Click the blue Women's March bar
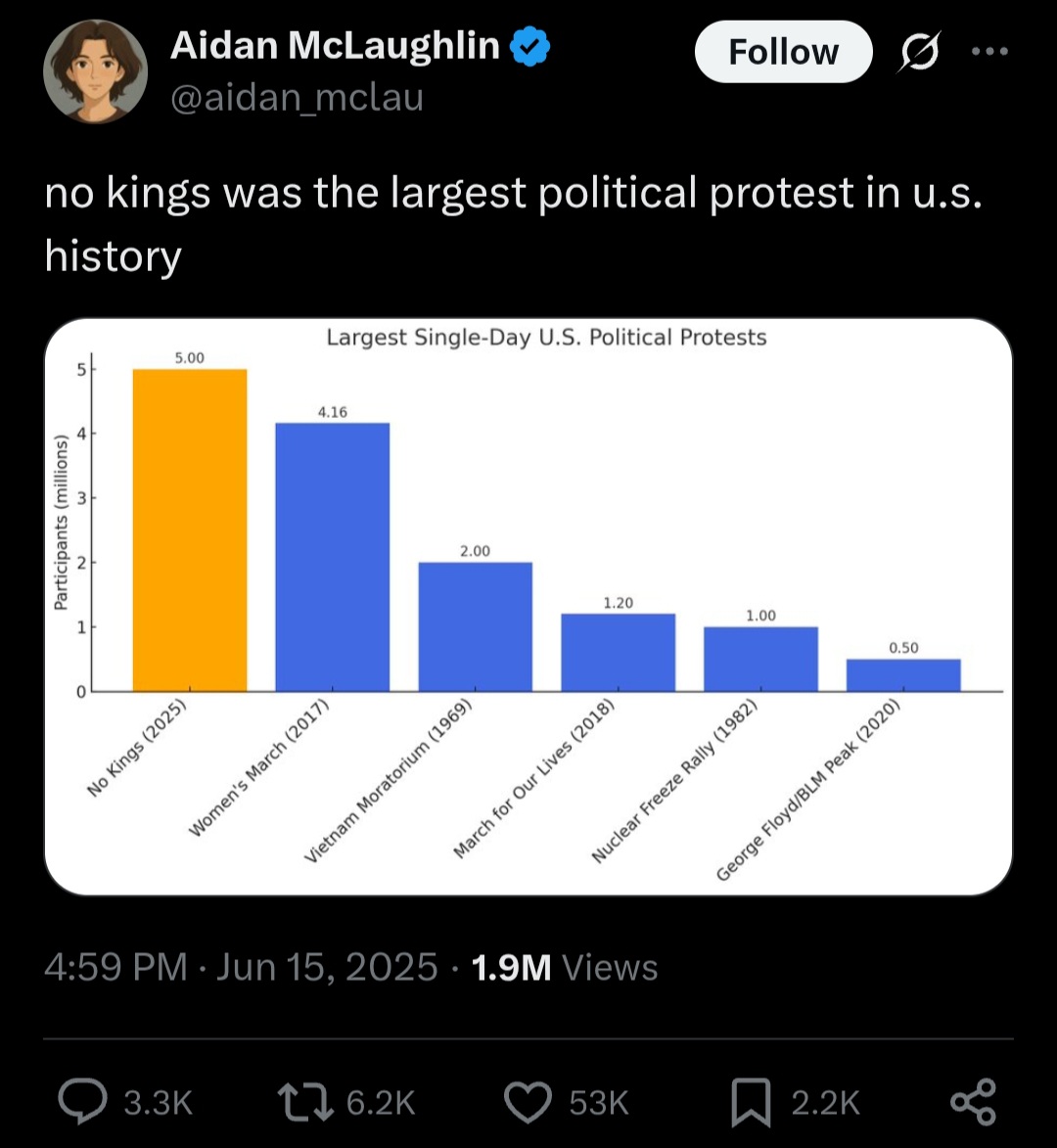 [x=333, y=557]
